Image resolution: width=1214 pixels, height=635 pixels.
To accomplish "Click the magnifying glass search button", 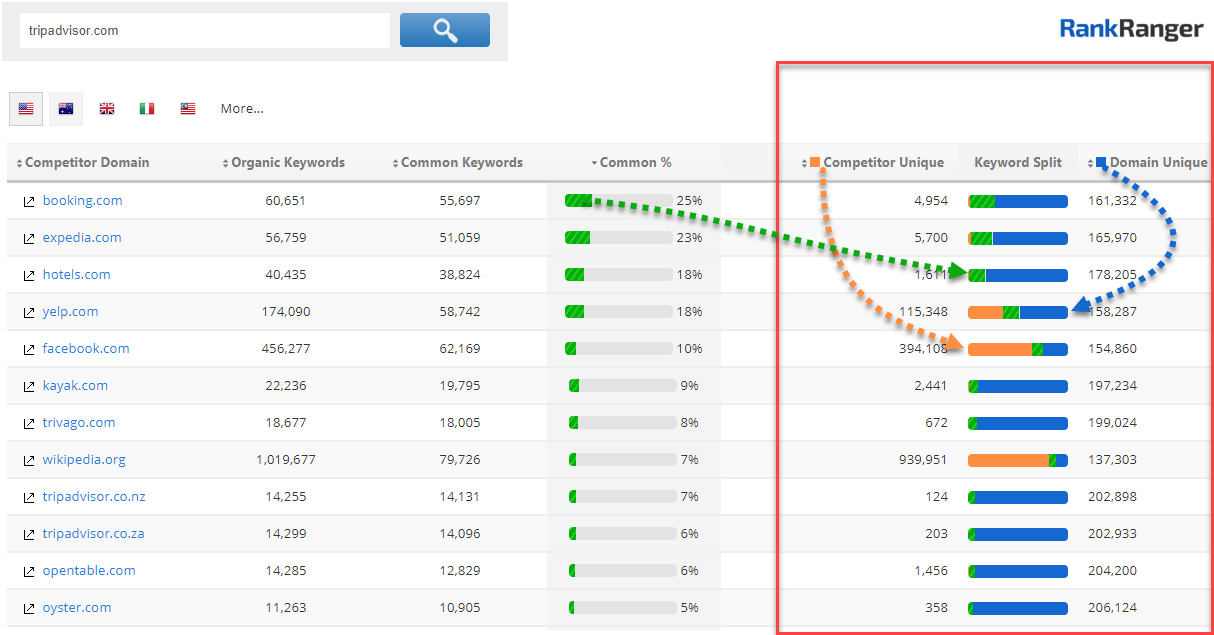I will (444, 30).
